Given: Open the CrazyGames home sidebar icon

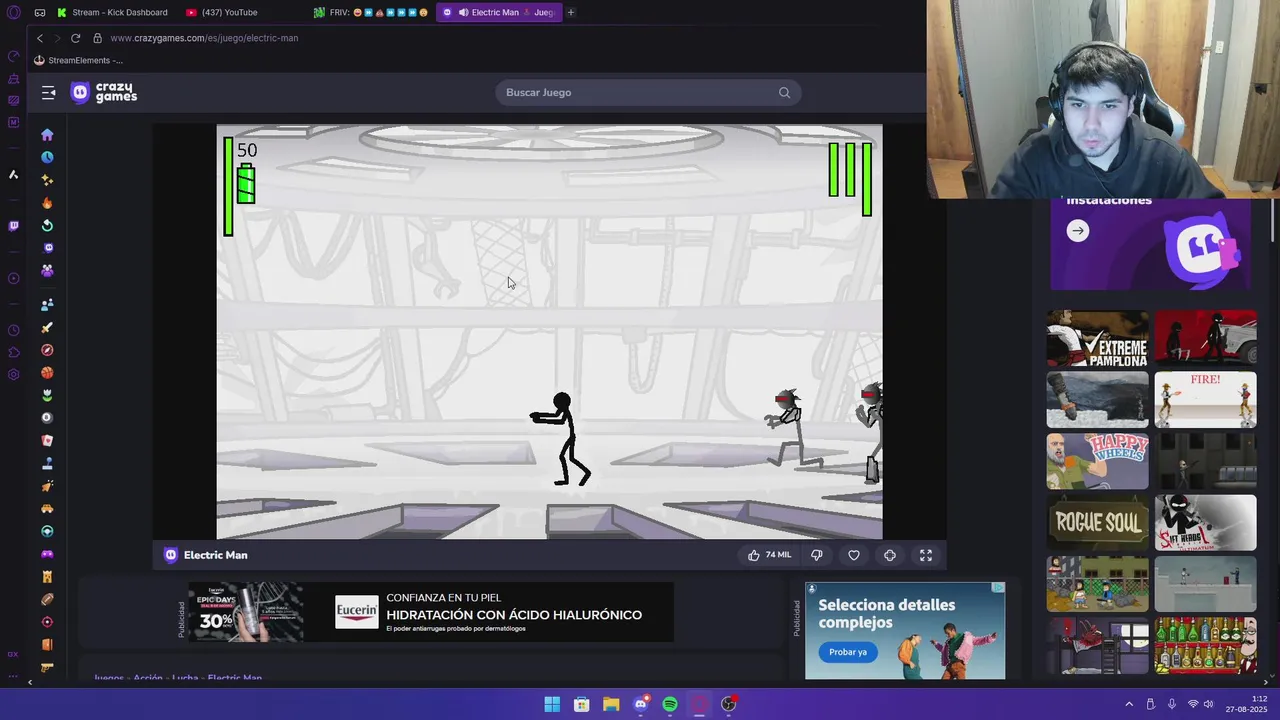Looking at the screenshot, I should pos(47,135).
